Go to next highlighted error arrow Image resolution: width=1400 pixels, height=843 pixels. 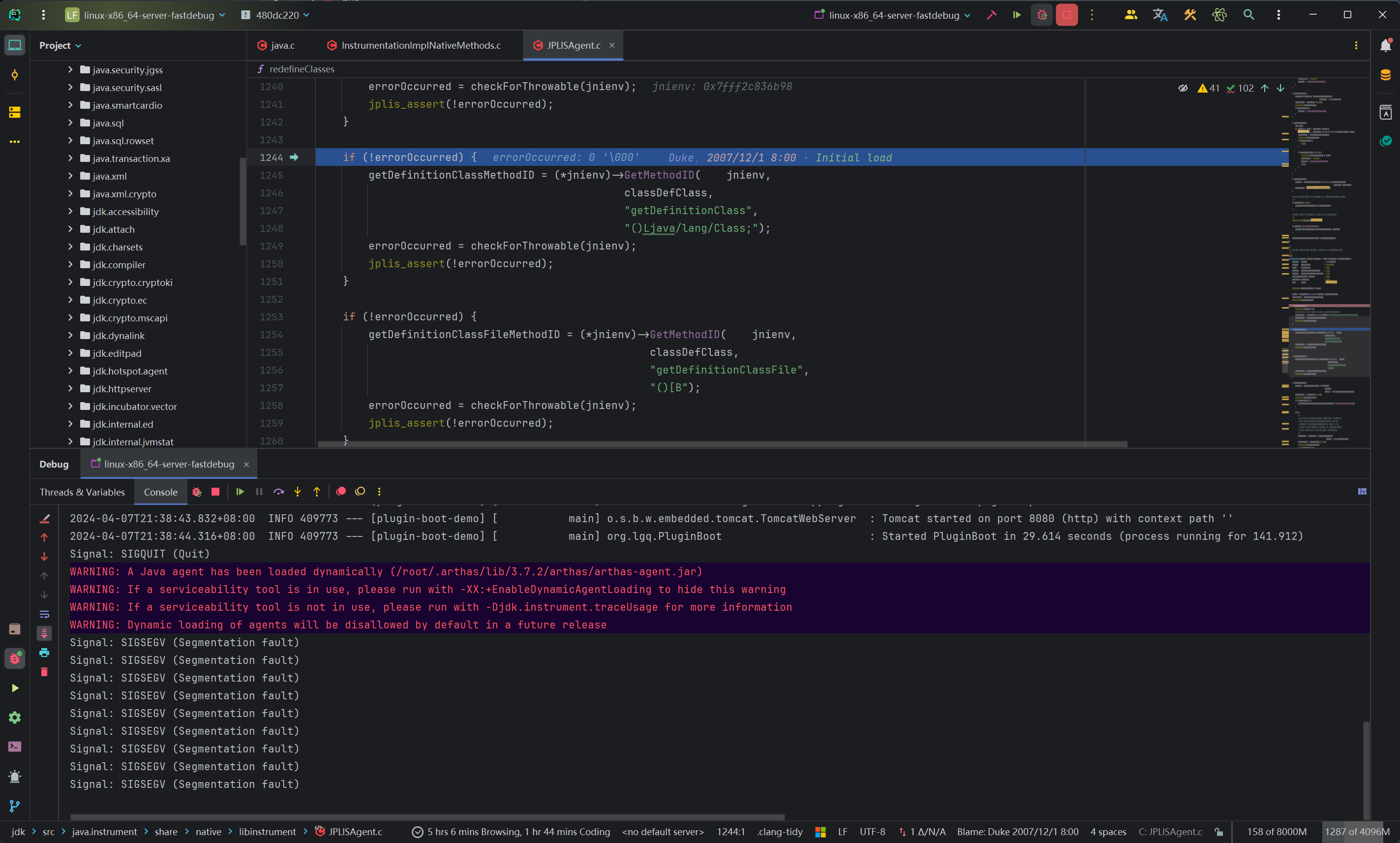[x=1280, y=88]
